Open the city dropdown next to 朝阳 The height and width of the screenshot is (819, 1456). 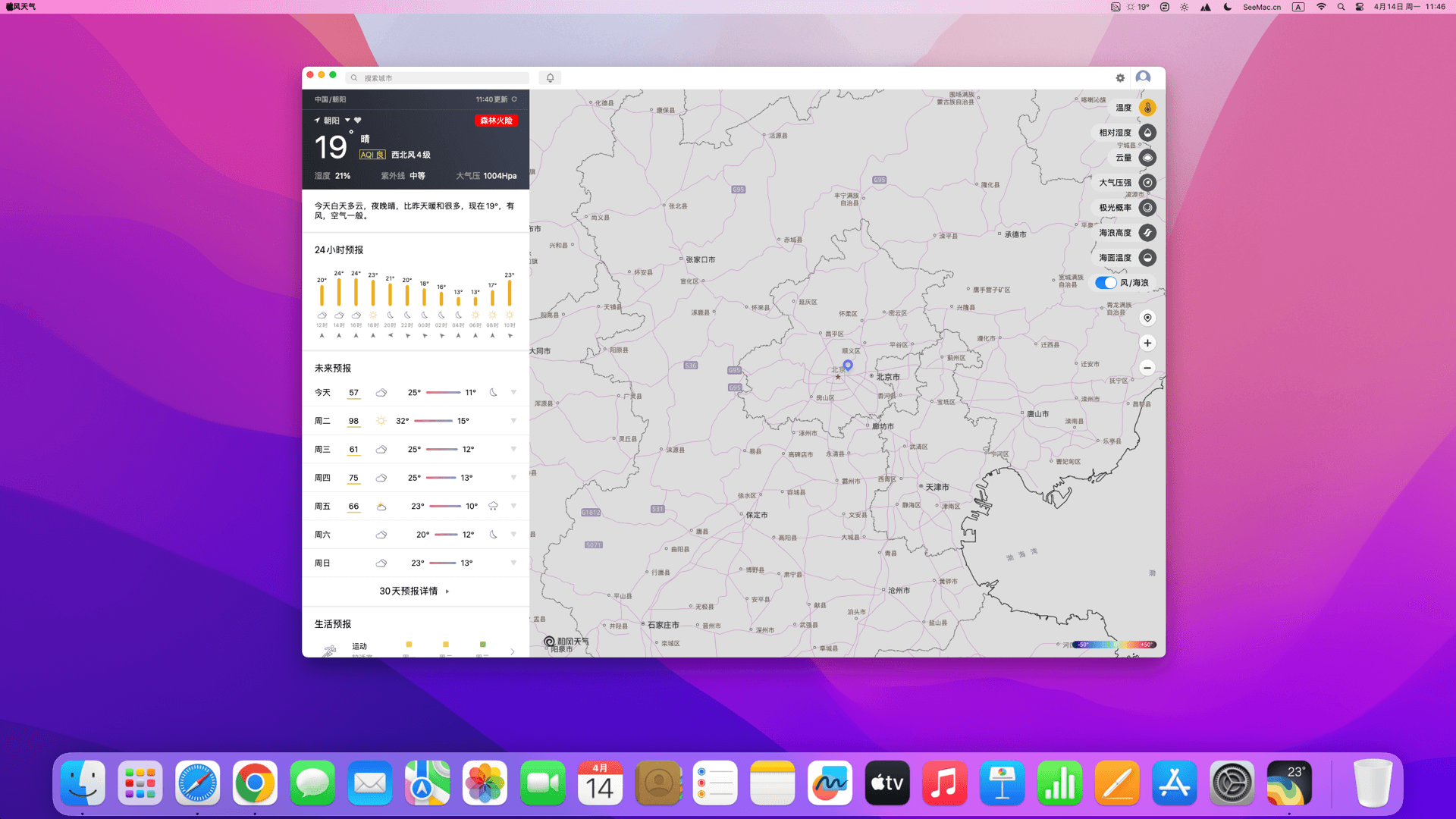point(347,120)
